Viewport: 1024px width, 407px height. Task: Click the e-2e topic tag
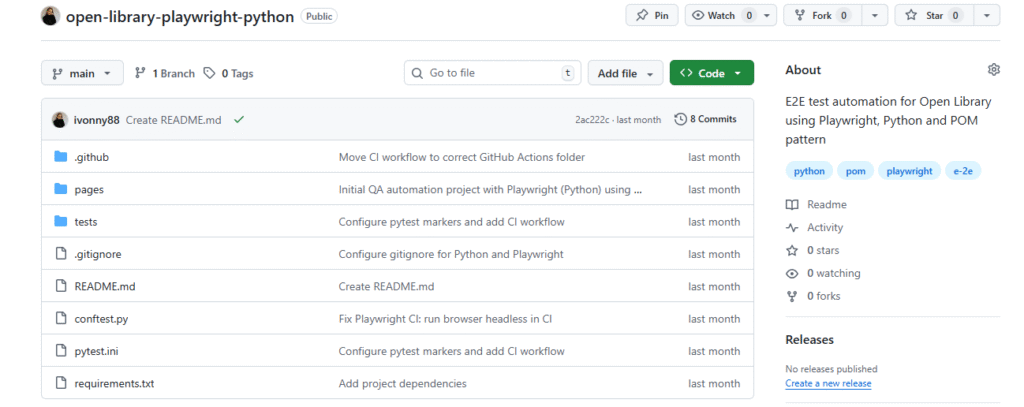pos(963,171)
